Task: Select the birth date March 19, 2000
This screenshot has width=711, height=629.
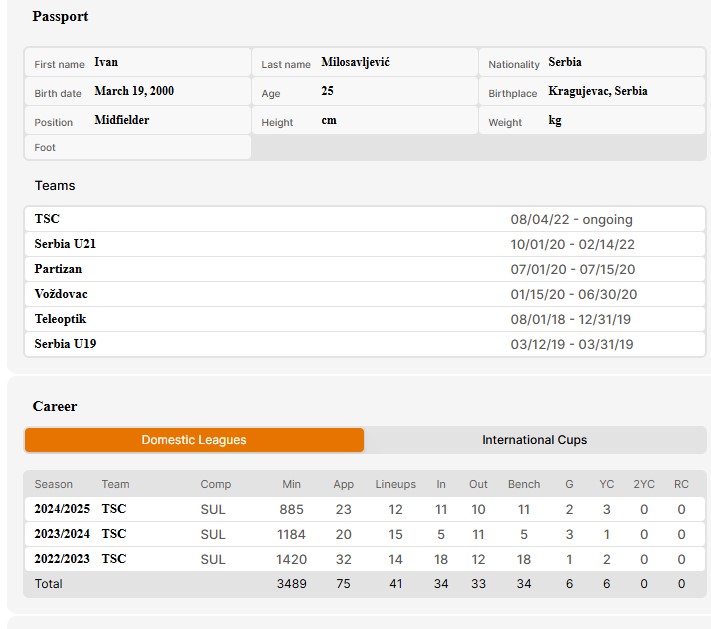Action: pos(134,91)
